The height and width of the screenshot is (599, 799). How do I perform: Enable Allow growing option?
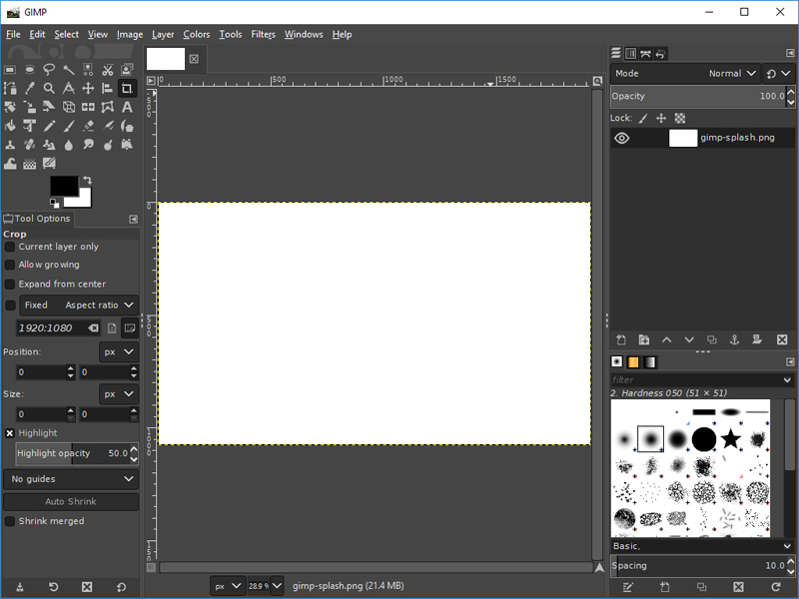[x=9, y=265]
